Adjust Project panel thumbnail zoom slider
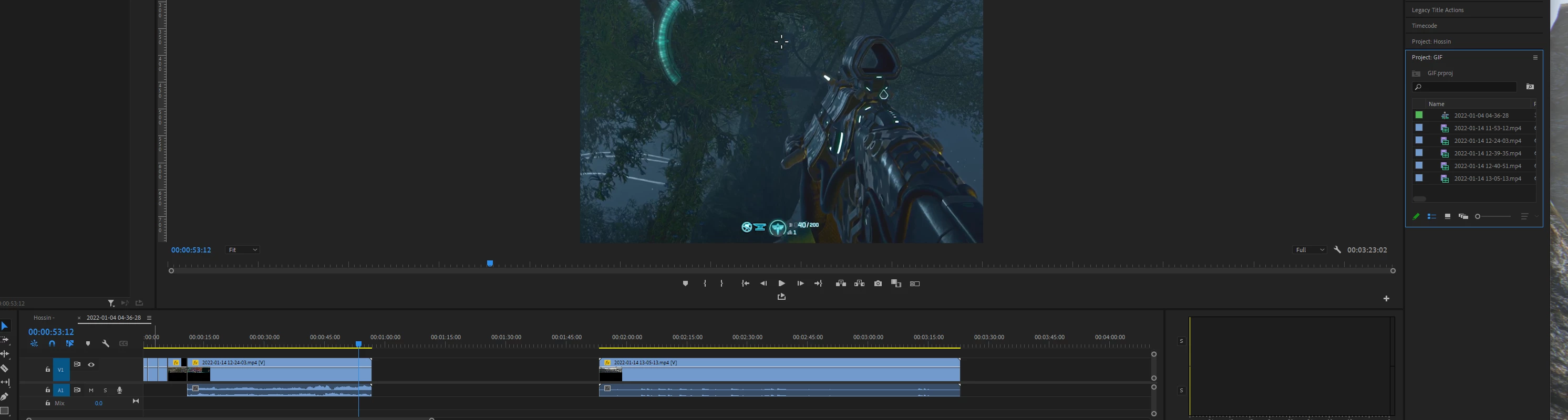Image resolution: width=1568 pixels, height=420 pixels. tap(1494, 216)
